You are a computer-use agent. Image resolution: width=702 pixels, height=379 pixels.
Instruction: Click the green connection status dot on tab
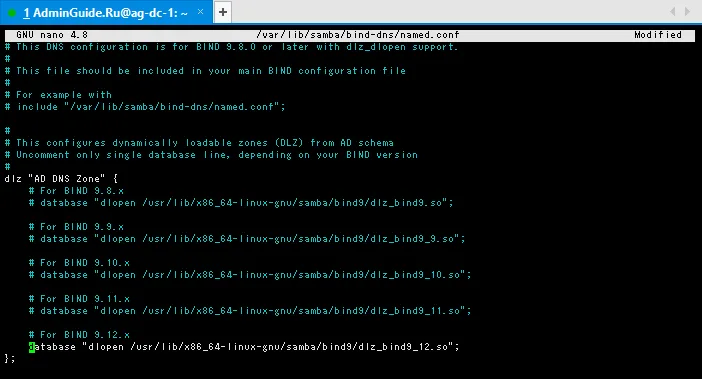(12, 13)
